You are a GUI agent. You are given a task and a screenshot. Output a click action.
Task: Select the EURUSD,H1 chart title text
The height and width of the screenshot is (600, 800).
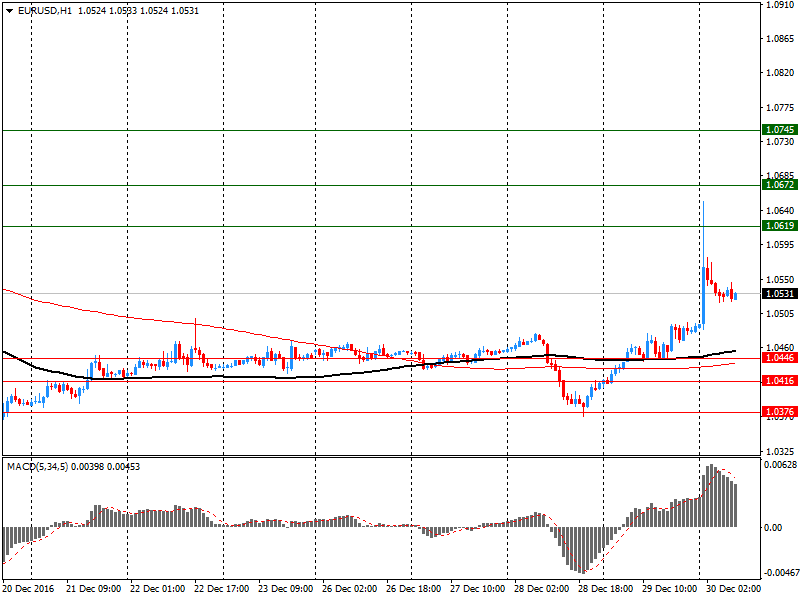point(45,11)
